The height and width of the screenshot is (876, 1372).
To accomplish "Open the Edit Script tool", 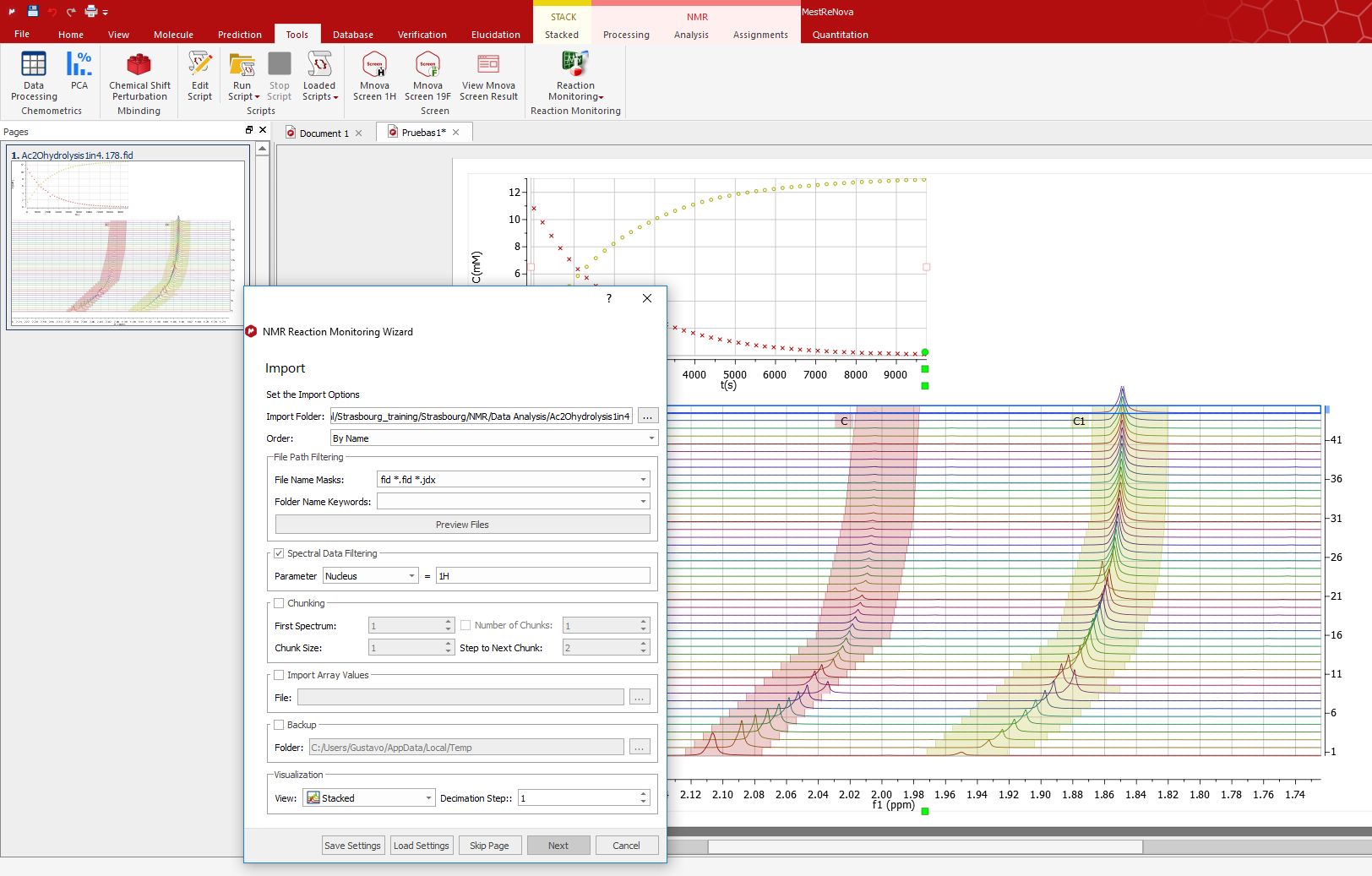I will pos(200,76).
